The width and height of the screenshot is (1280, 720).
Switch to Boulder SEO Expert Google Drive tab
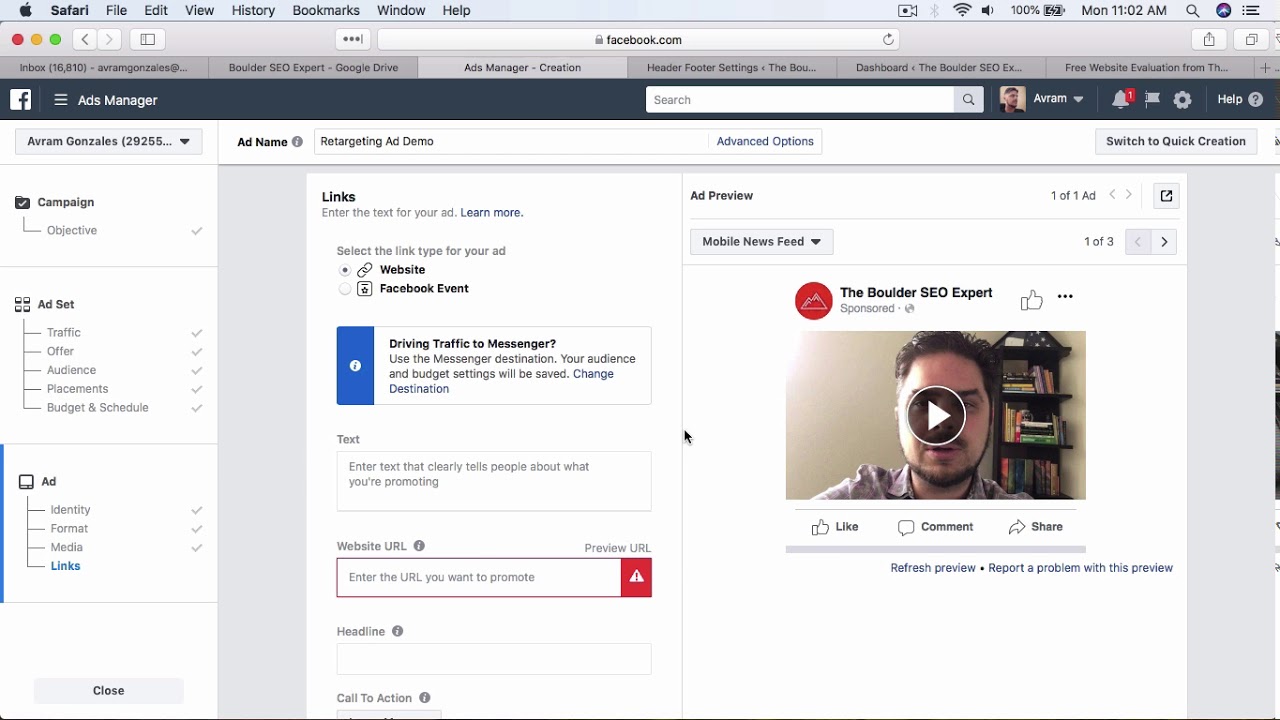pyautogui.click(x=313, y=68)
